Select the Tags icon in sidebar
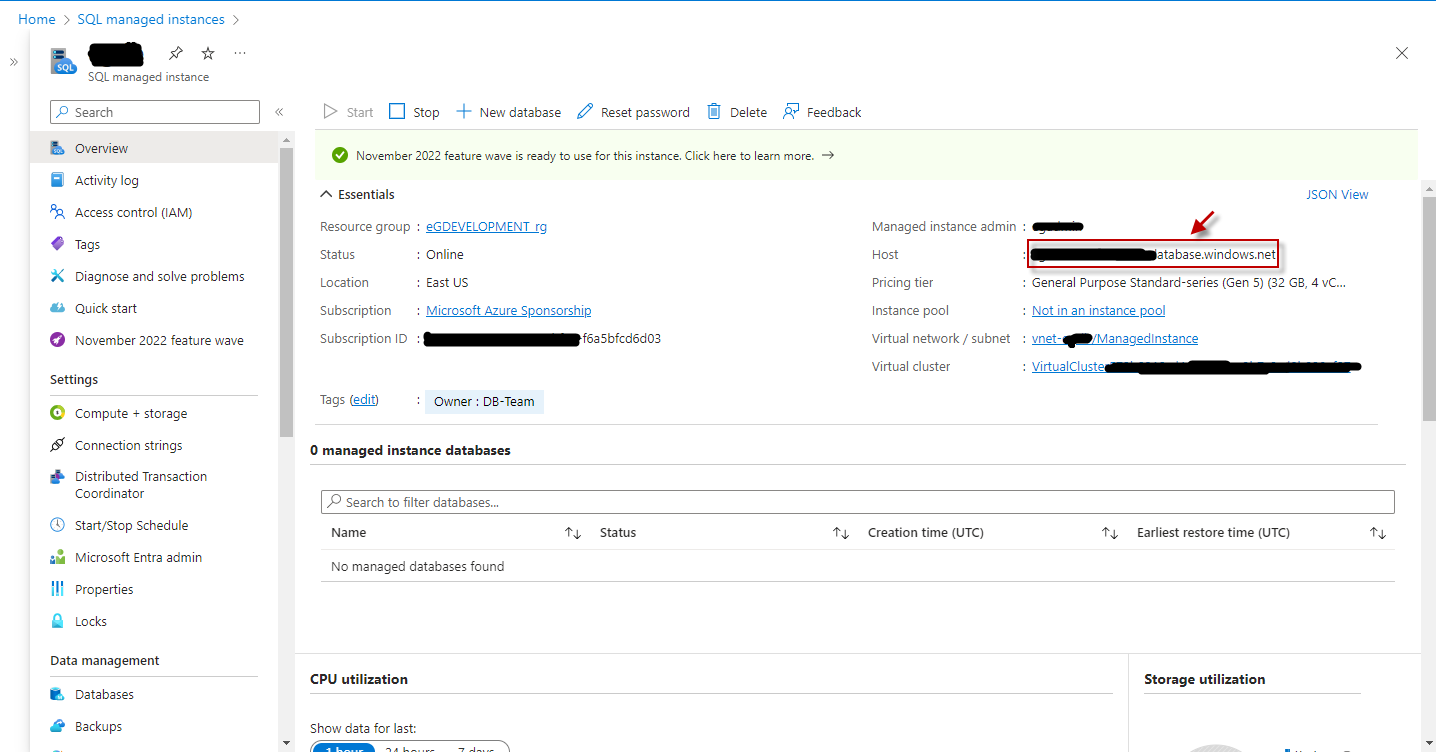 [57, 244]
